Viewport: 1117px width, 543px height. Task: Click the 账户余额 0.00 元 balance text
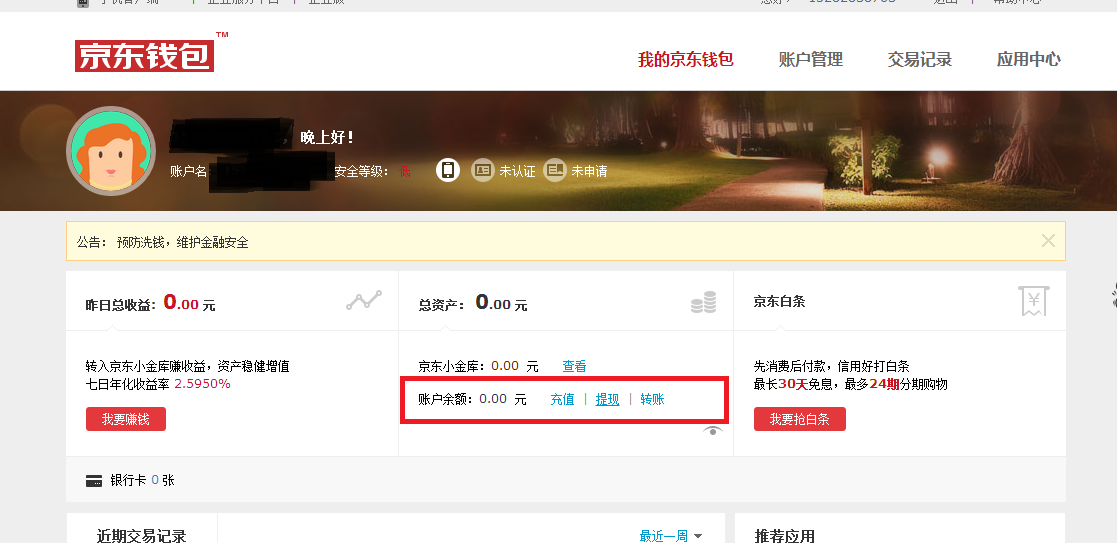[472, 400]
